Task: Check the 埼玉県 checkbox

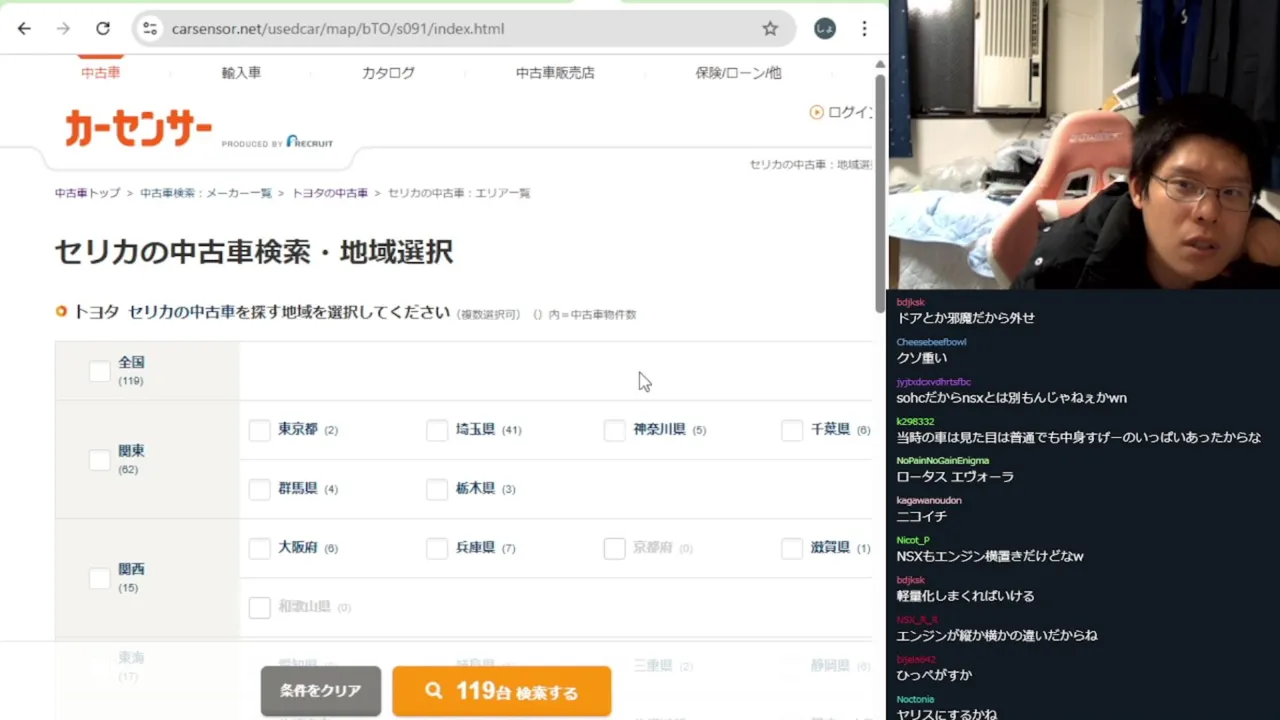Action: coord(437,430)
